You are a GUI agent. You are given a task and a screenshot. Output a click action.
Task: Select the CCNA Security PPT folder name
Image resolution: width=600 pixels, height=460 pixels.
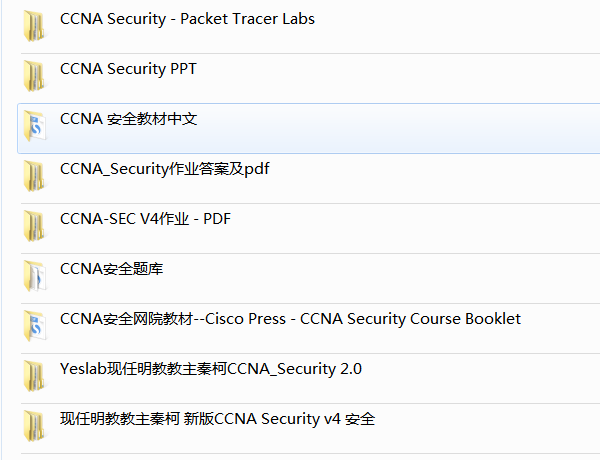coord(128,69)
